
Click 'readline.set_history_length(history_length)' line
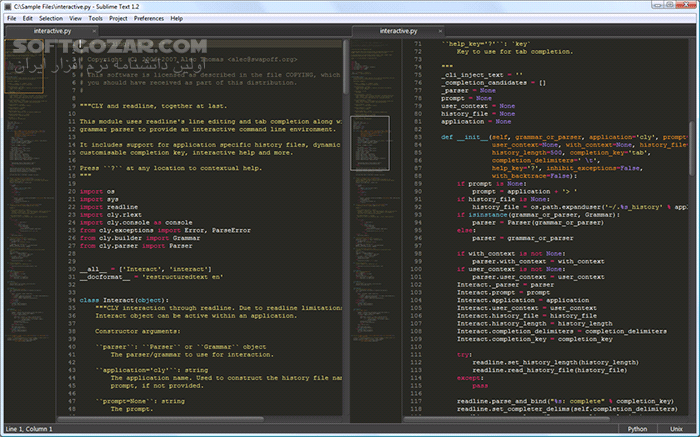[x=555, y=362]
